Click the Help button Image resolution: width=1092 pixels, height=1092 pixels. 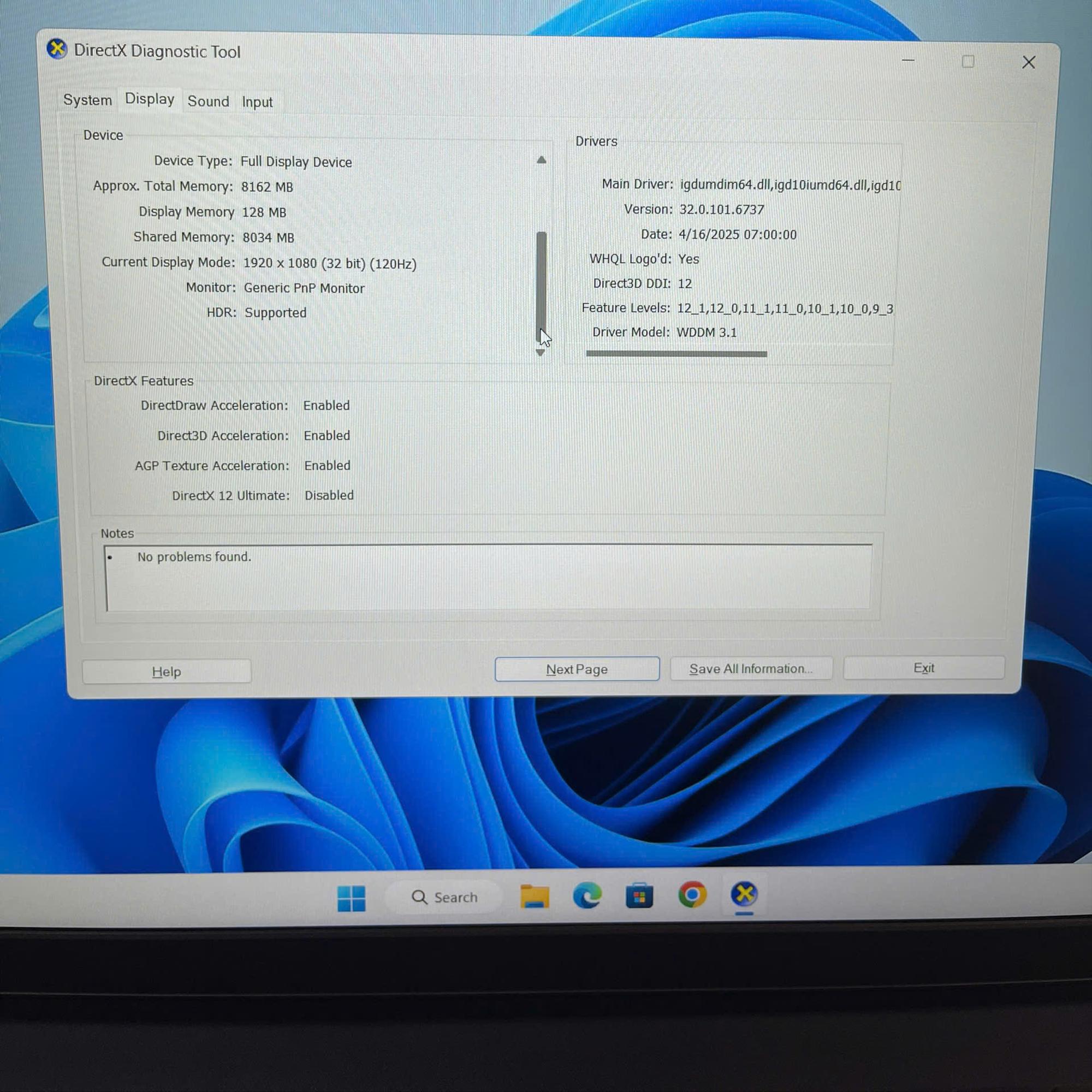(167, 672)
